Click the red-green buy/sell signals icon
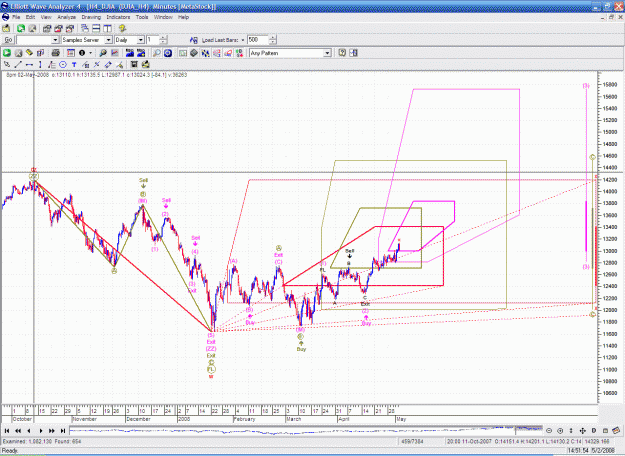This screenshot has height=456, width=625. [x=239, y=53]
